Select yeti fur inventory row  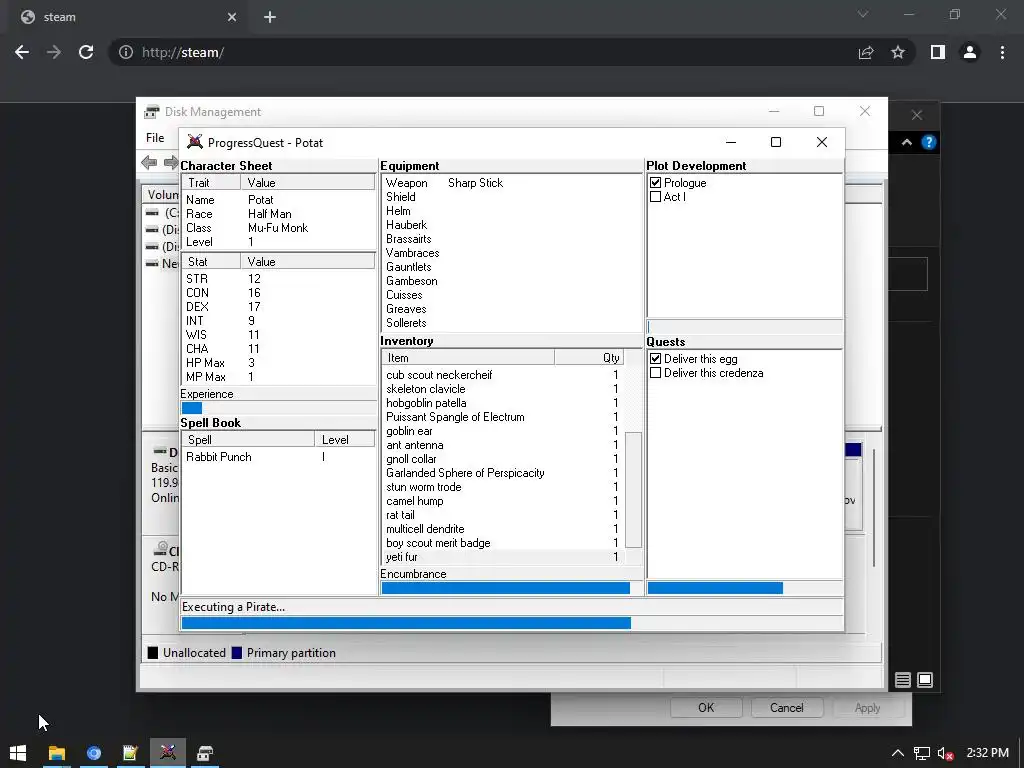click(x=503, y=557)
